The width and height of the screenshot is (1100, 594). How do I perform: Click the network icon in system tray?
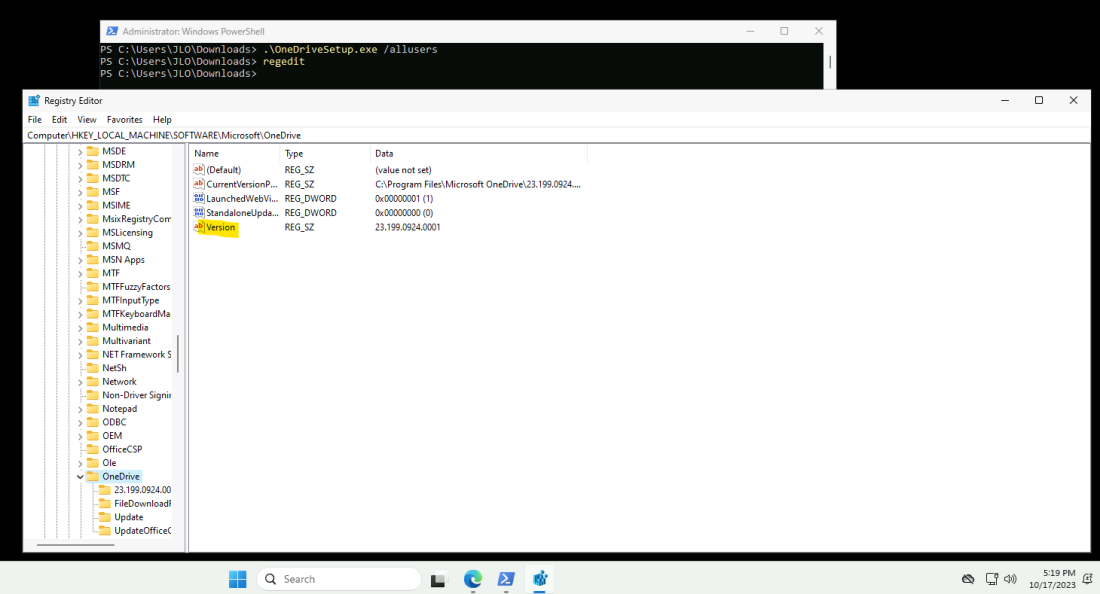pos(990,578)
